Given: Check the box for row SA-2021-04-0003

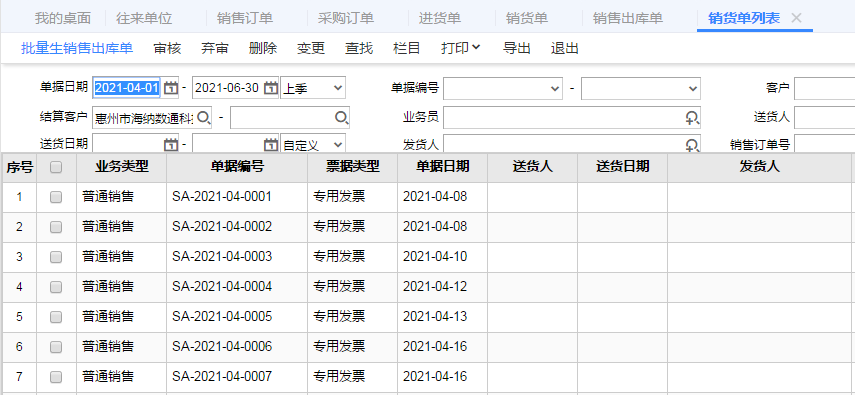Looking at the screenshot, I should tap(56, 257).
